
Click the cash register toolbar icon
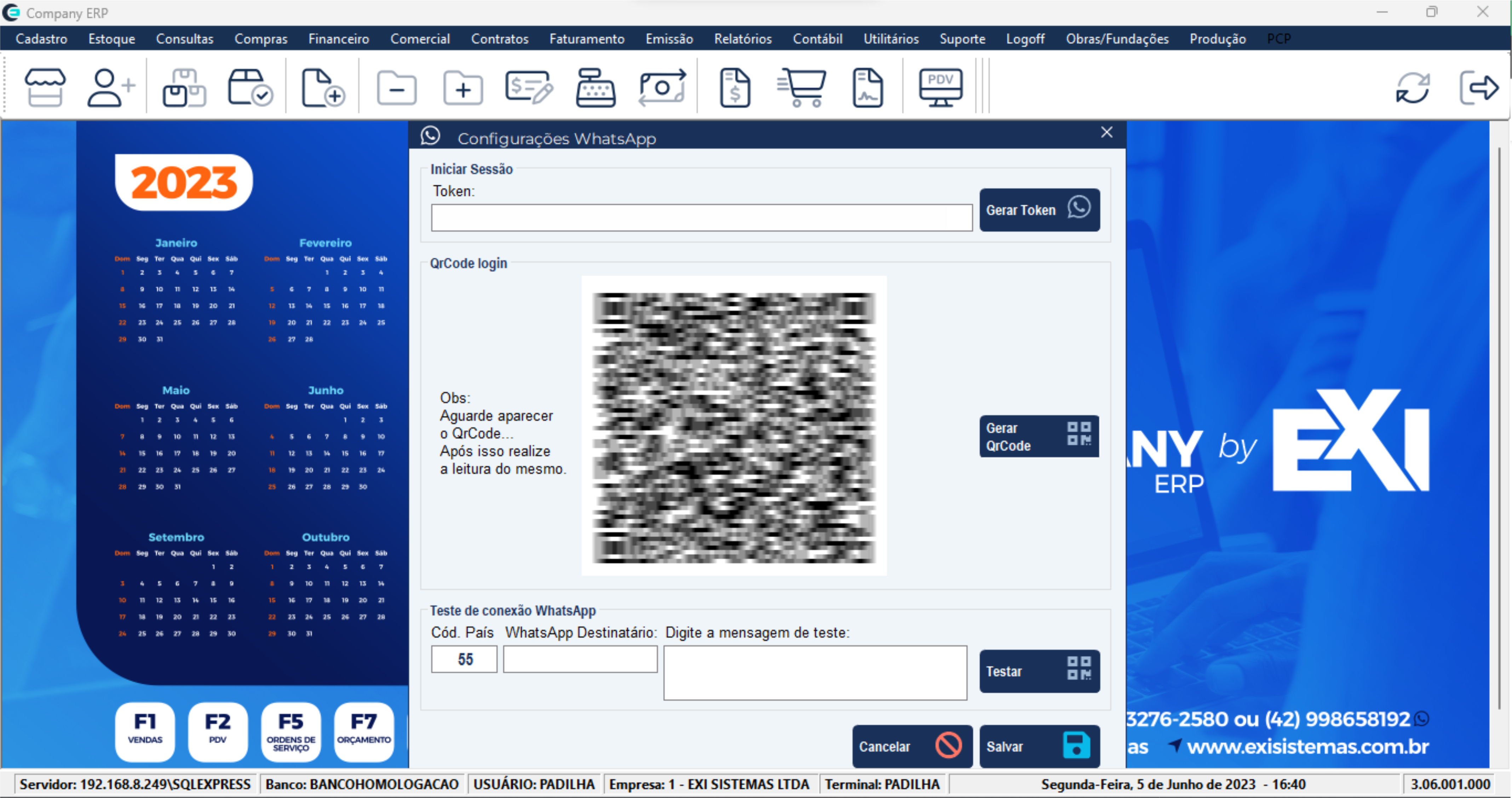595,87
